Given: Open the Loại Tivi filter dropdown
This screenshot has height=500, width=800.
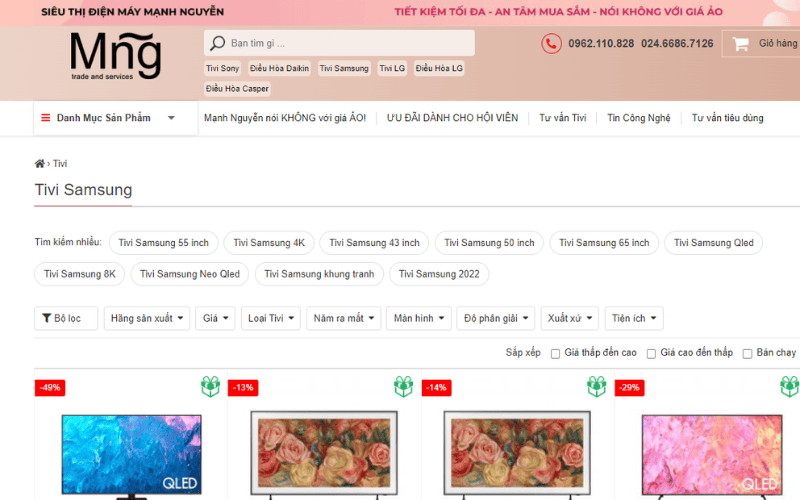Looking at the screenshot, I should pyautogui.click(x=271, y=318).
